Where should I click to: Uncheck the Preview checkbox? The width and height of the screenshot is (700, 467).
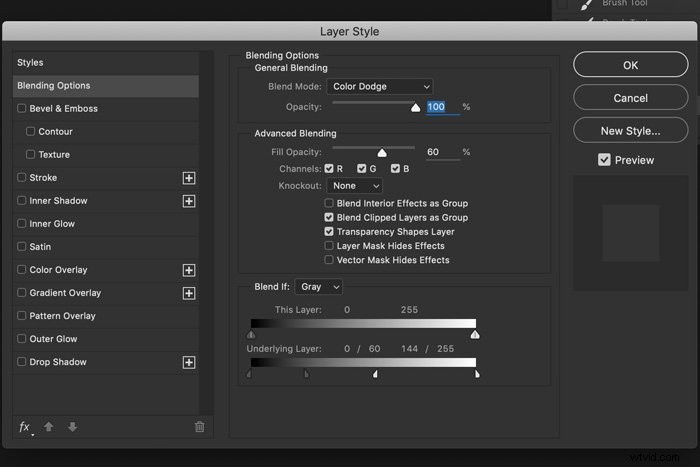tap(604, 160)
